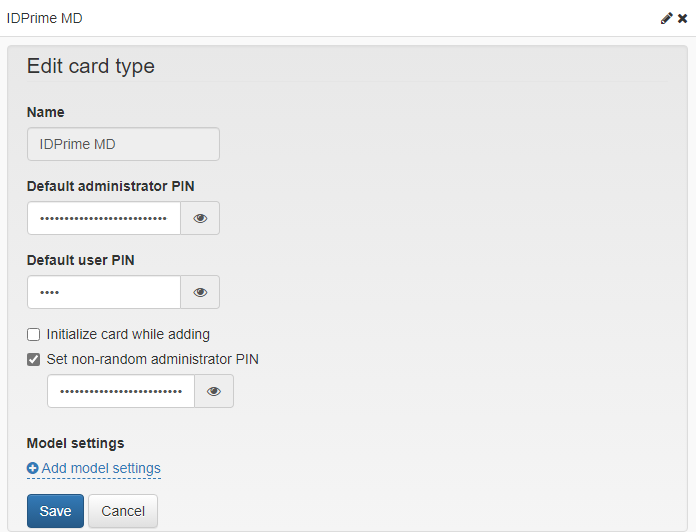Click the non-random administrator PIN input box
The height and width of the screenshot is (532, 696).
(x=121, y=391)
